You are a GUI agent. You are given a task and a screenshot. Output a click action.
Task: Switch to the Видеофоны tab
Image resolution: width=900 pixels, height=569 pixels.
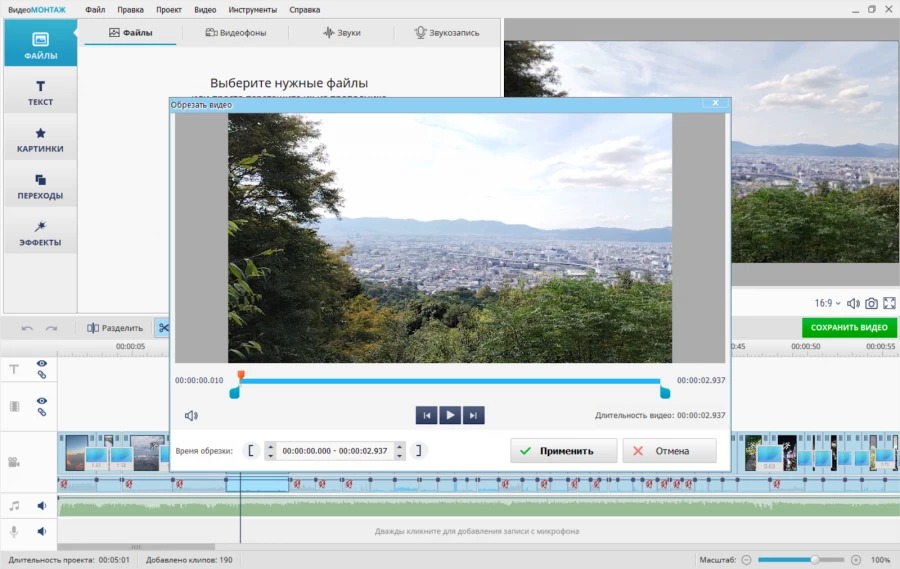coord(236,33)
